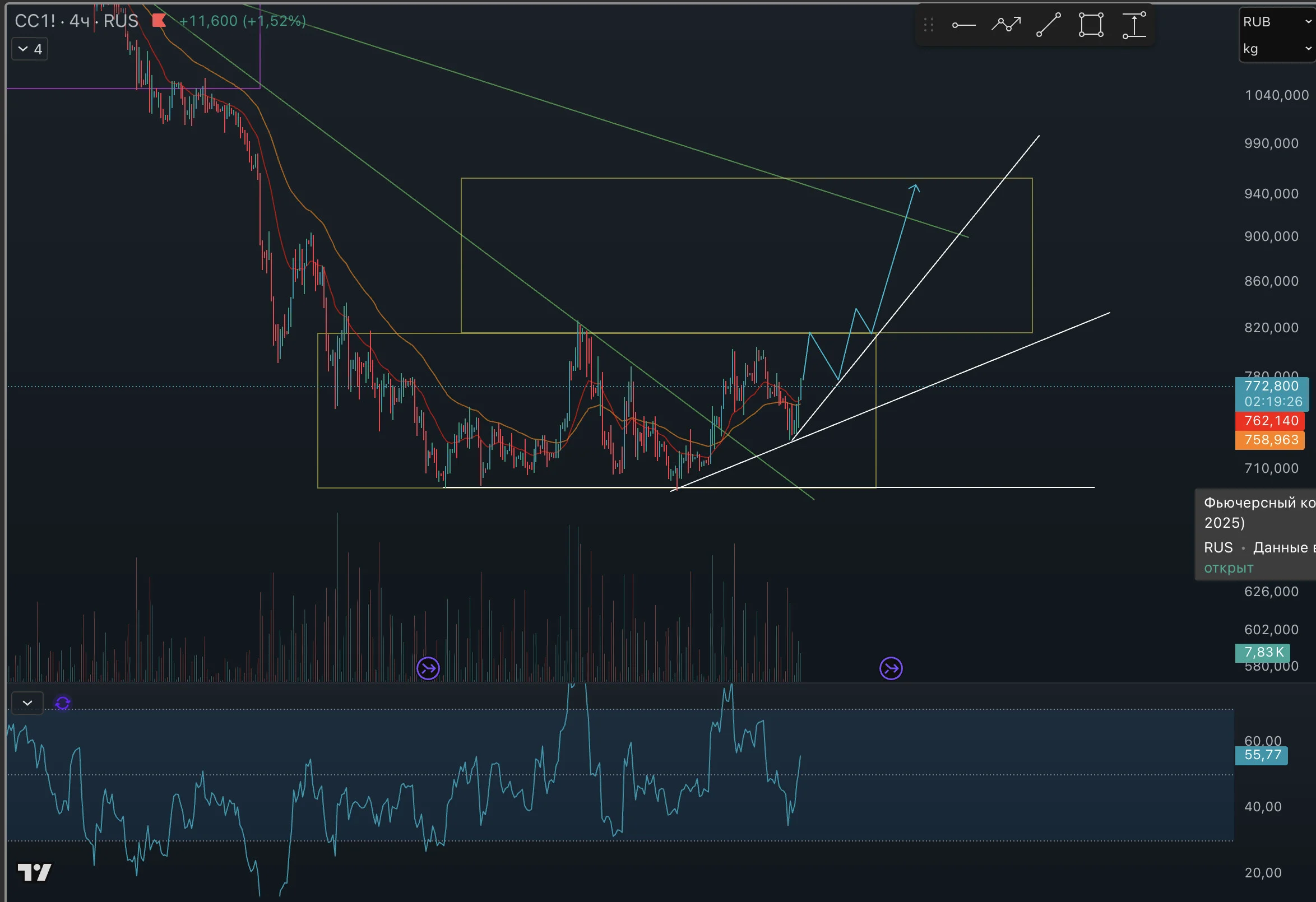The image size is (1316, 902).
Task: Click the red 762,140 moving average label
Action: 1270,420
